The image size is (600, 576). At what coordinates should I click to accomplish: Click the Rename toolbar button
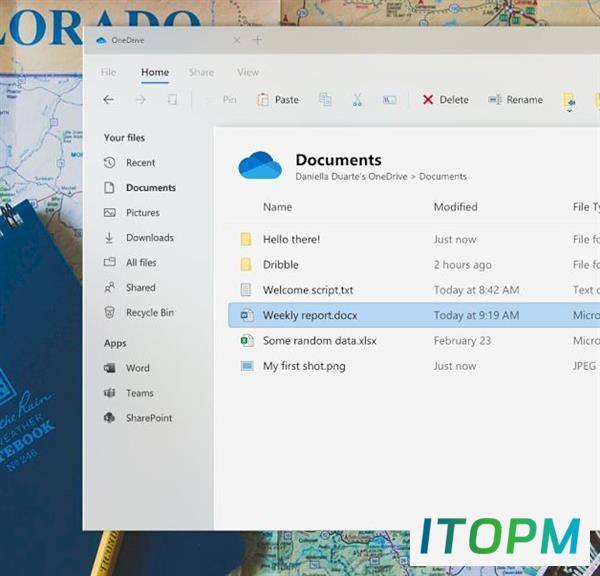[x=516, y=100]
